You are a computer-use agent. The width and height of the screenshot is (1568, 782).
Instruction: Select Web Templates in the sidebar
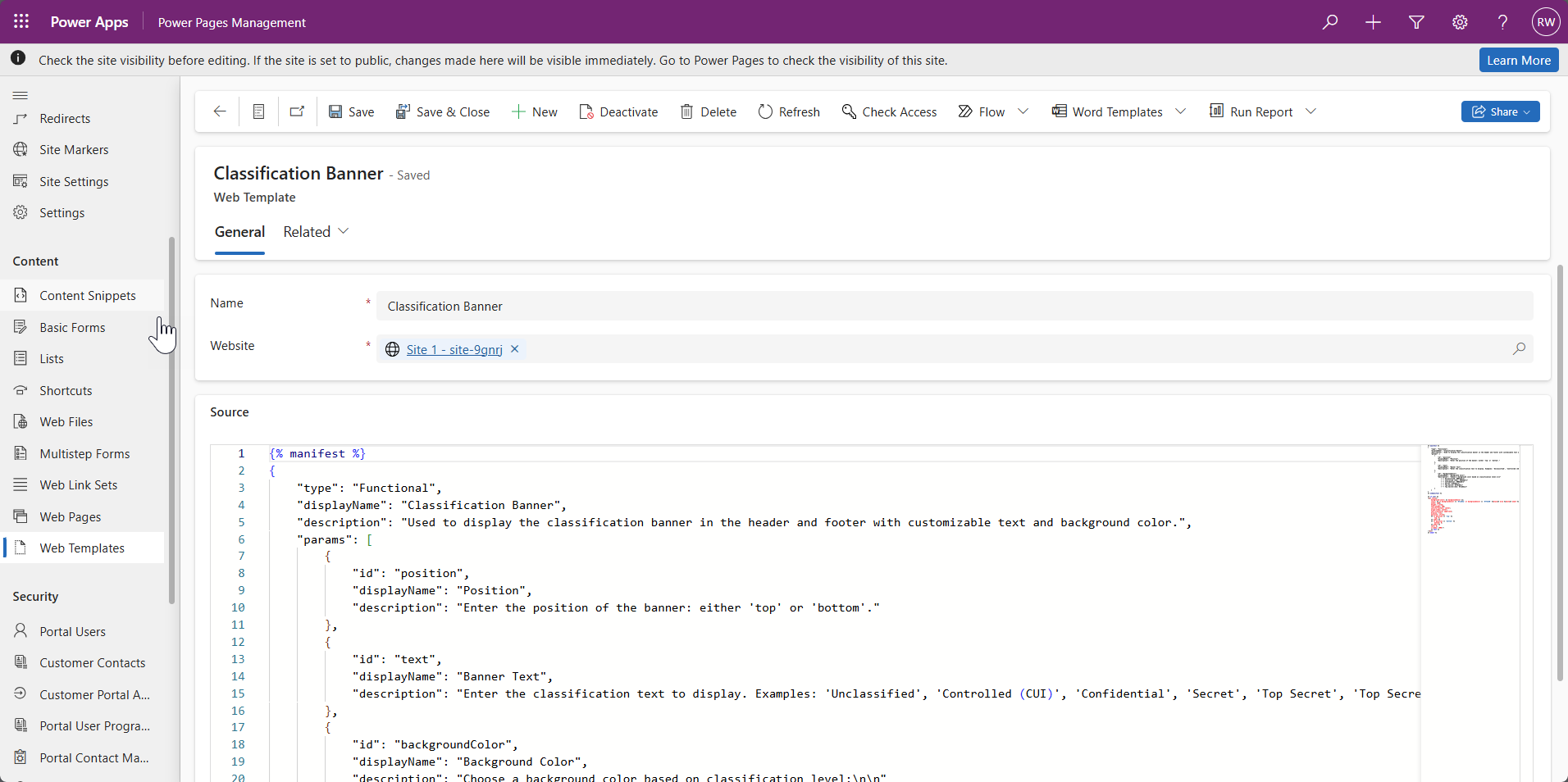pyautogui.click(x=82, y=548)
